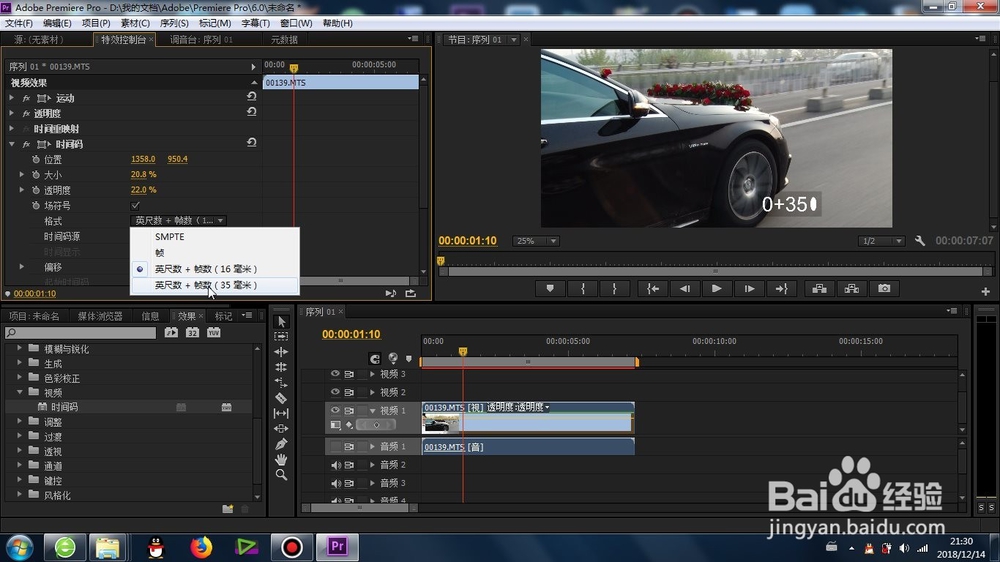Click the Extract button
The height and width of the screenshot is (562, 1000).
851,289
